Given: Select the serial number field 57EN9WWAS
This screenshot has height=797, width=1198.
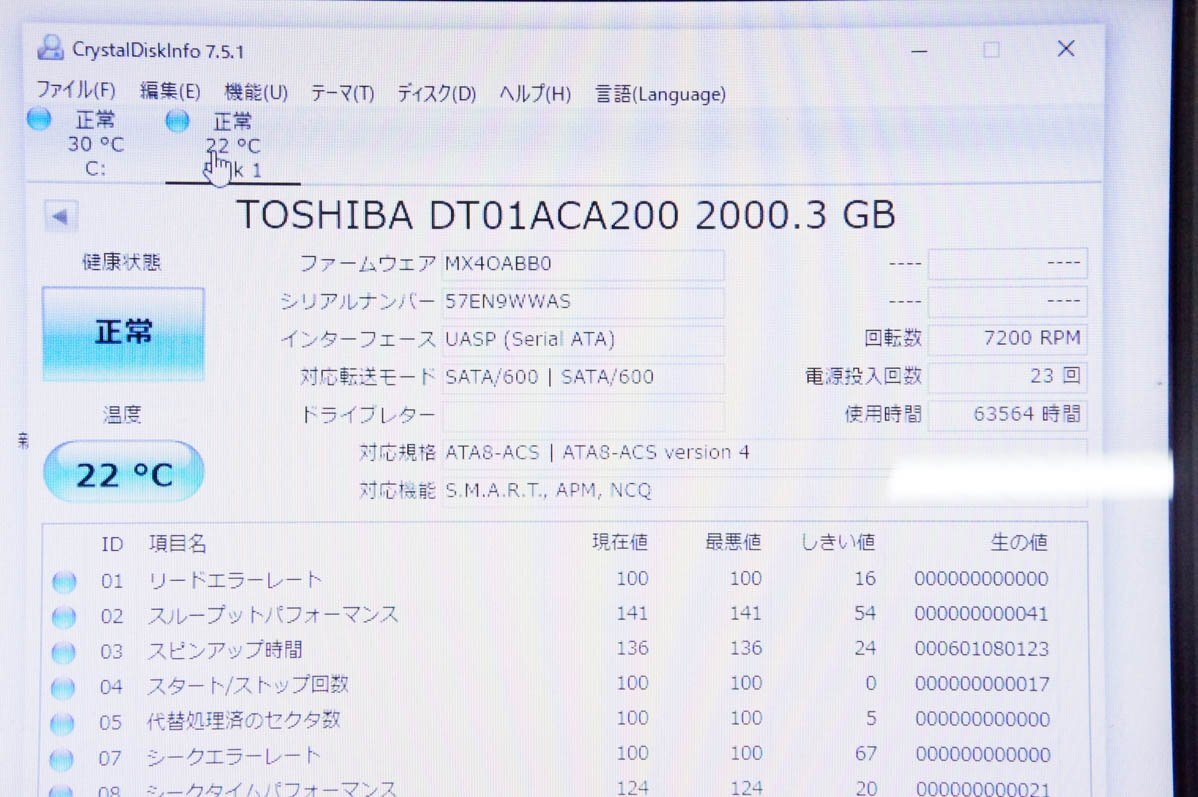Looking at the screenshot, I should (582, 302).
